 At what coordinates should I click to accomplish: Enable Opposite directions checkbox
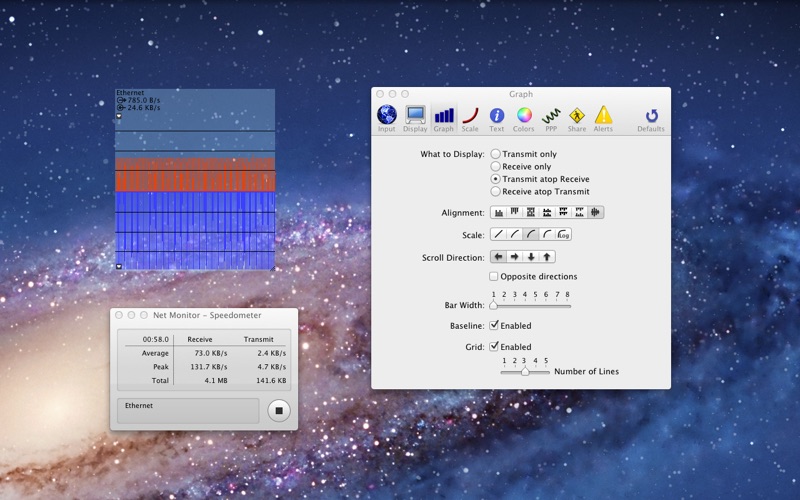click(x=493, y=276)
